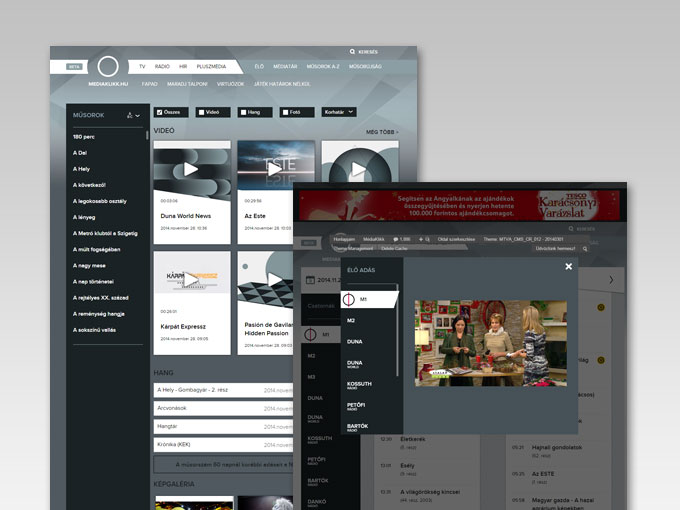
Task: Go to MŰSORÚJSÁG in the top menu
Action: click(x=365, y=66)
